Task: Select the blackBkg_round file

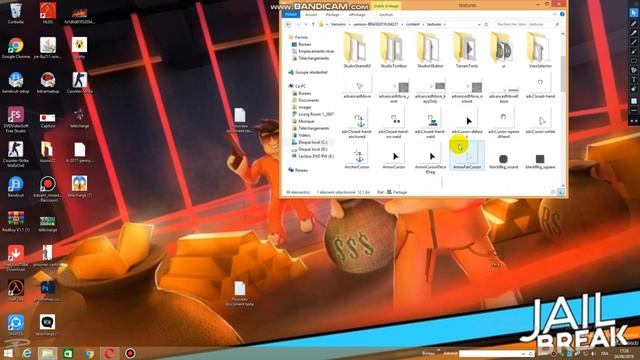Action: pyautogui.click(x=503, y=160)
